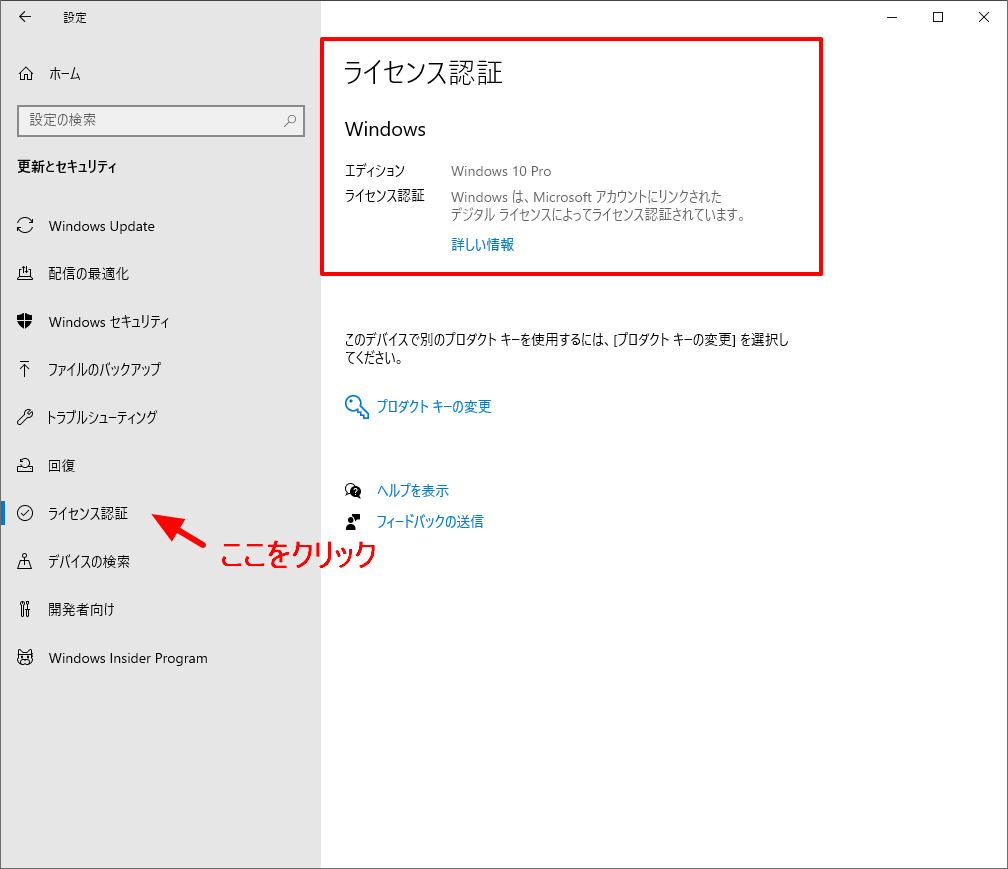Viewport: 1008px width, 869px height.
Task: Click the ライセンス認証 page heading
Action: point(423,72)
